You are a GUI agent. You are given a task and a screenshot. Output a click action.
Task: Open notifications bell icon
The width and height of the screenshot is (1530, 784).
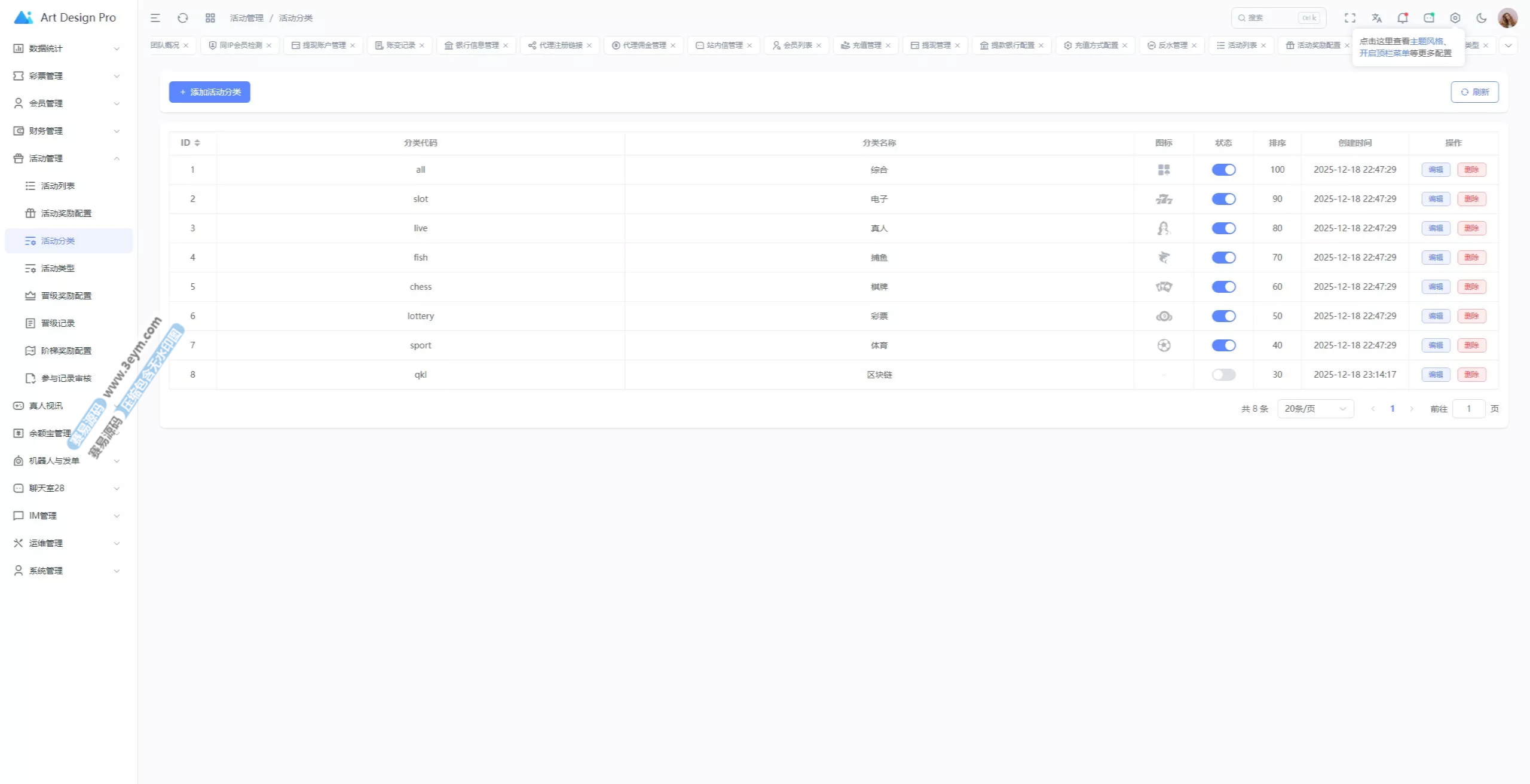[1402, 18]
